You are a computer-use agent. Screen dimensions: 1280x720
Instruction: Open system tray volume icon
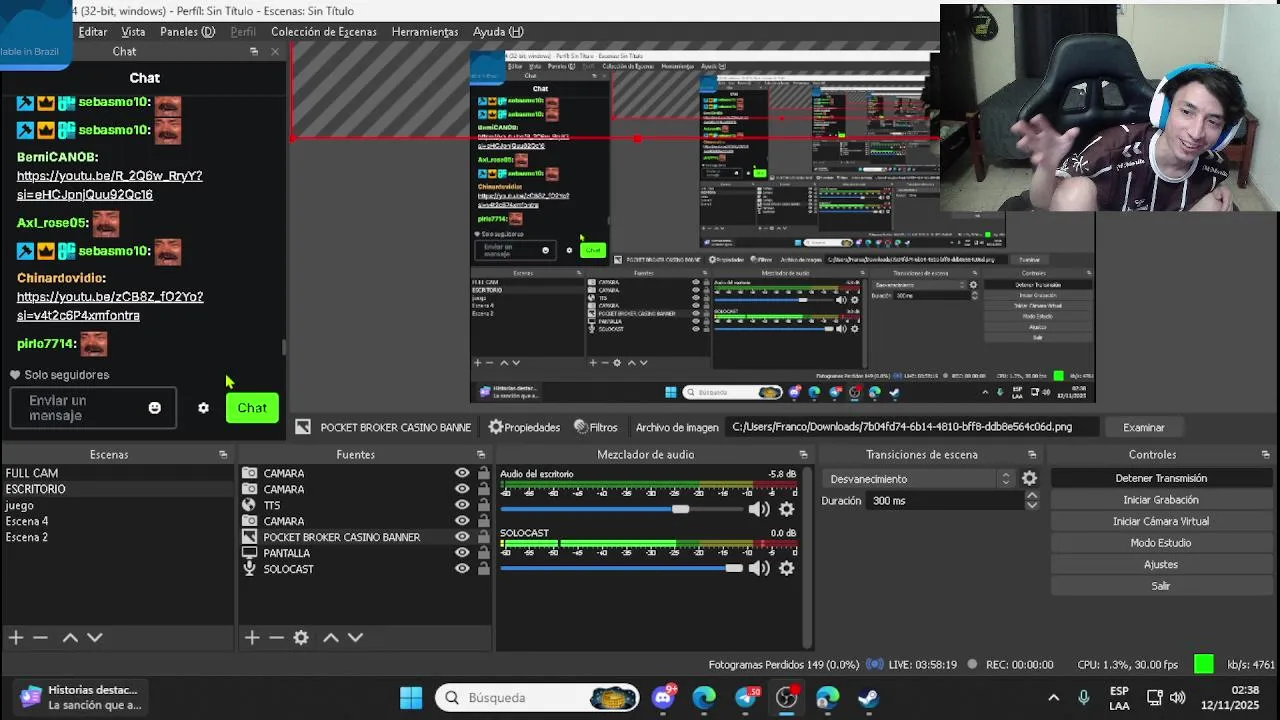click(1177, 697)
